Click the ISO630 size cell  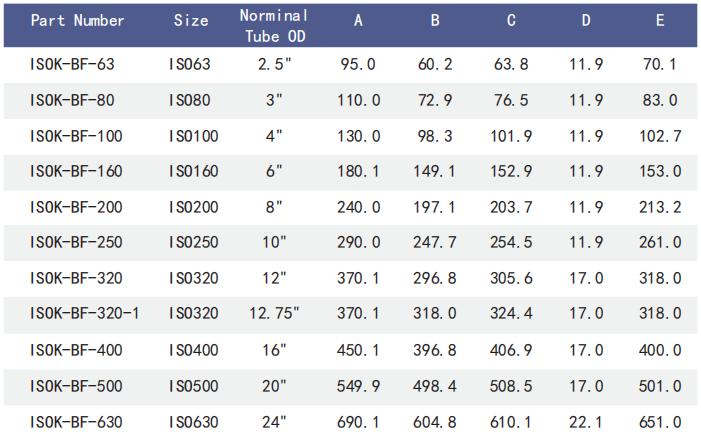(193, 422)
